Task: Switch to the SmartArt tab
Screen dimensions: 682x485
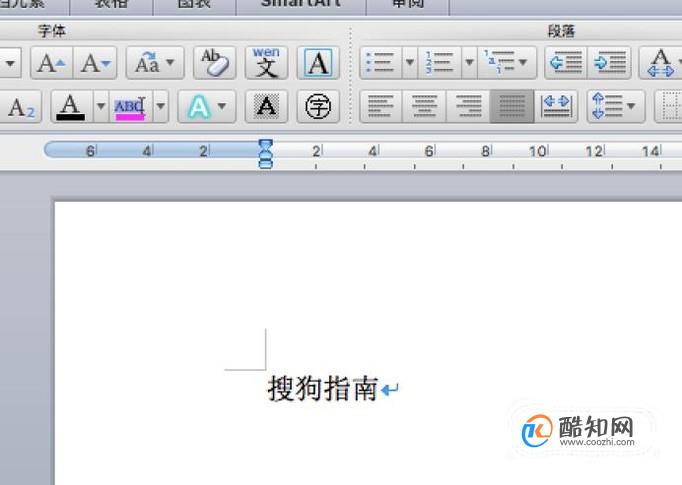Action: (301, 5)
